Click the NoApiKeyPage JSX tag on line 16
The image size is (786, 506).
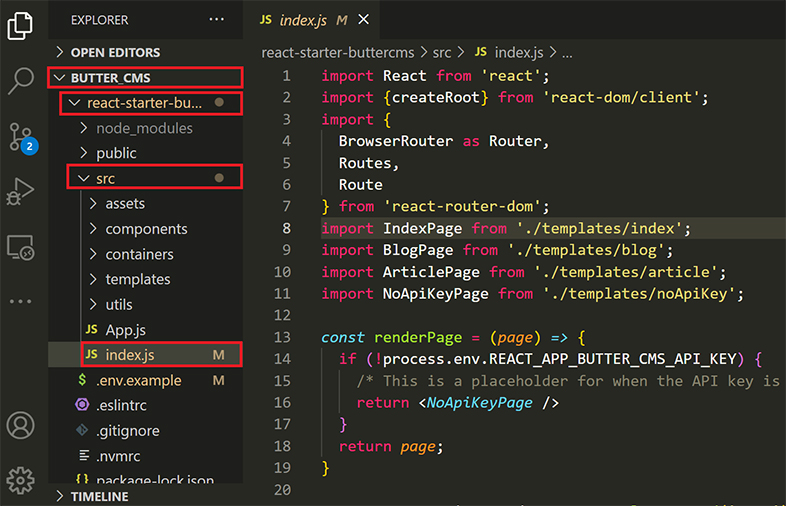pyautogui.click(x=479, y=403)
